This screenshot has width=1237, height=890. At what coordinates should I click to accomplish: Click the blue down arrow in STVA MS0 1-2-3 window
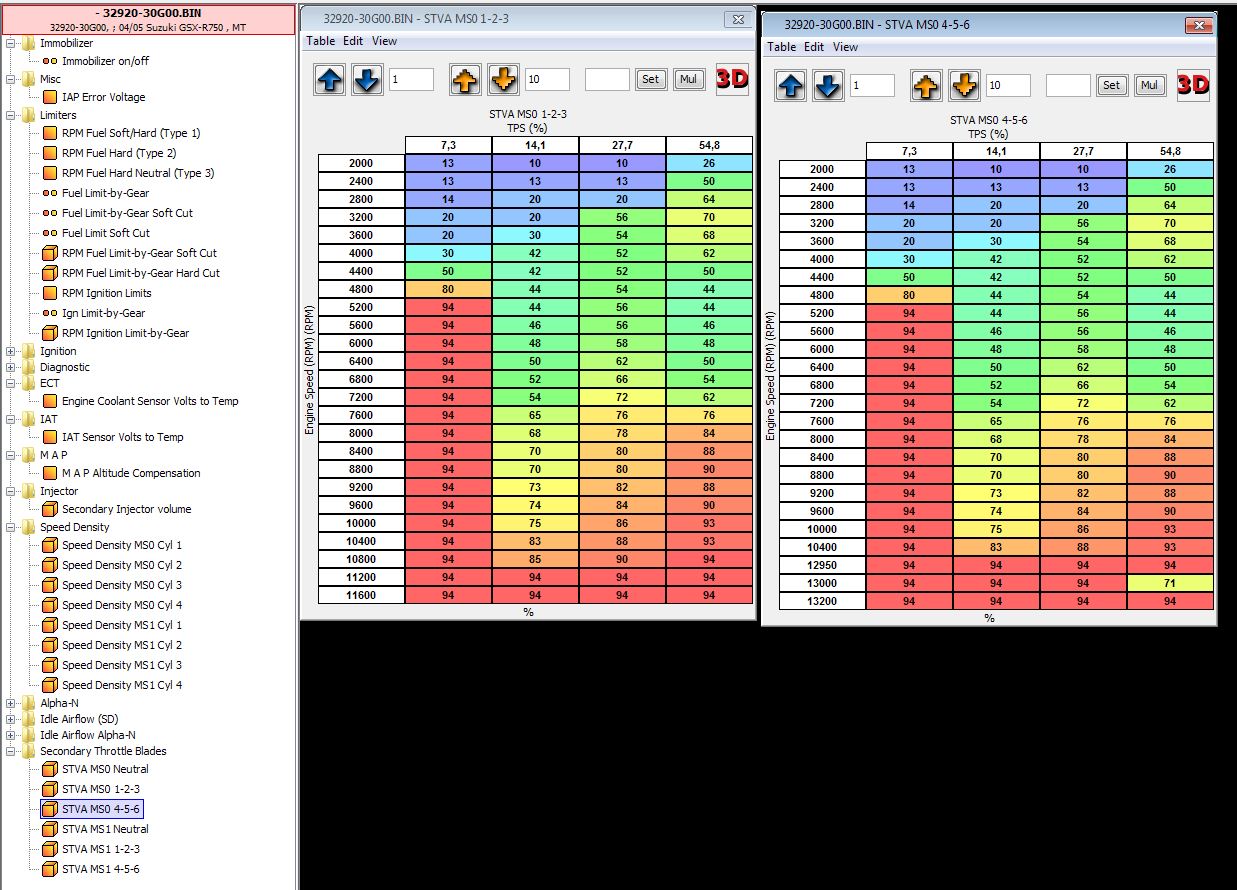point(367,80)
